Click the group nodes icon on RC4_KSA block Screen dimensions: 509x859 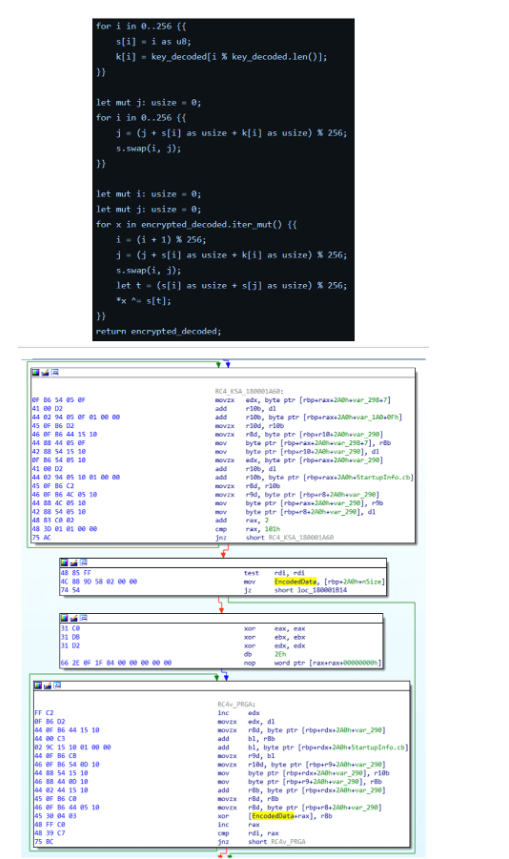tap(55, 373)
